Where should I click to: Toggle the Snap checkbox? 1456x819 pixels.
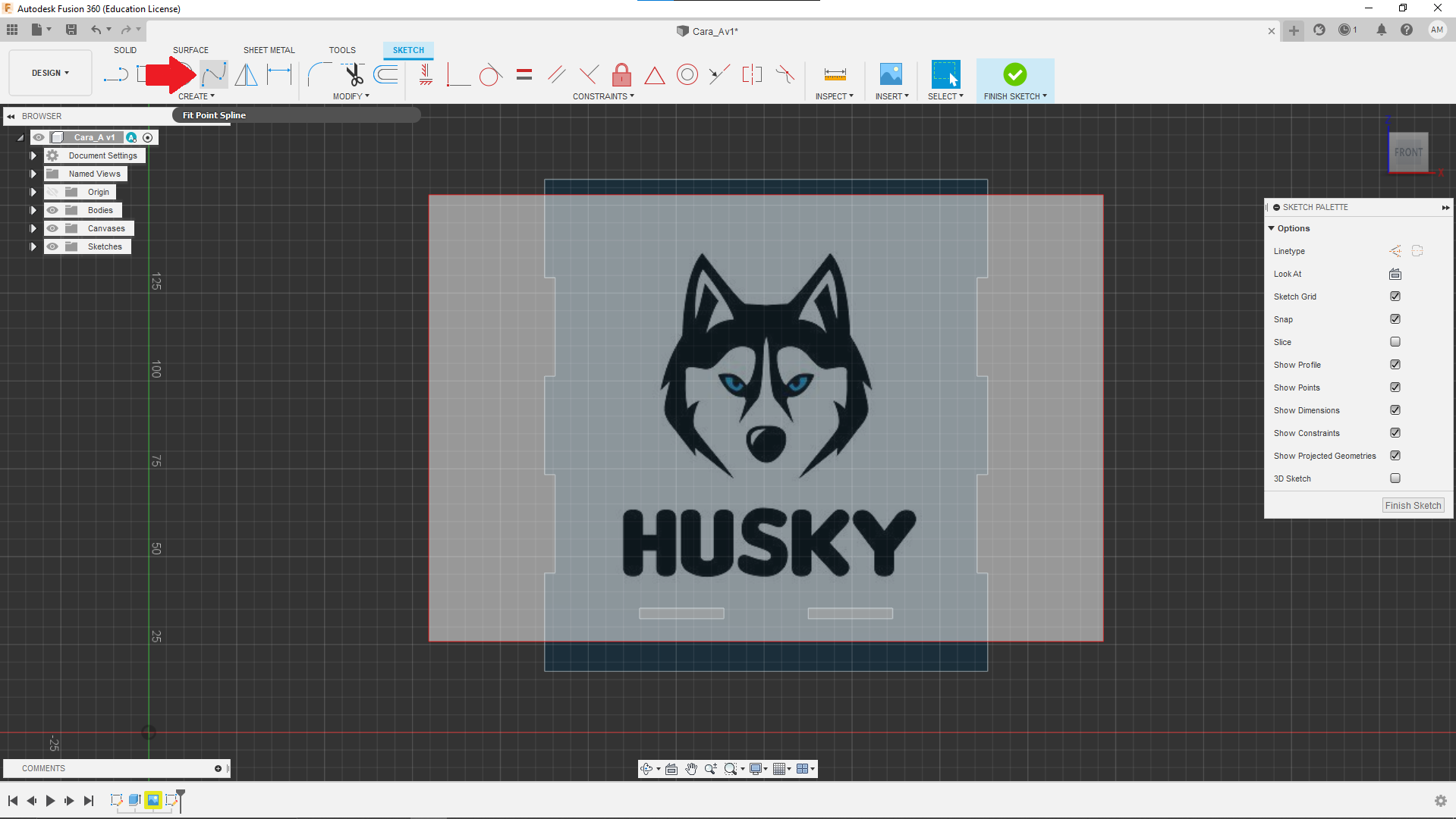pos(1395,319)
